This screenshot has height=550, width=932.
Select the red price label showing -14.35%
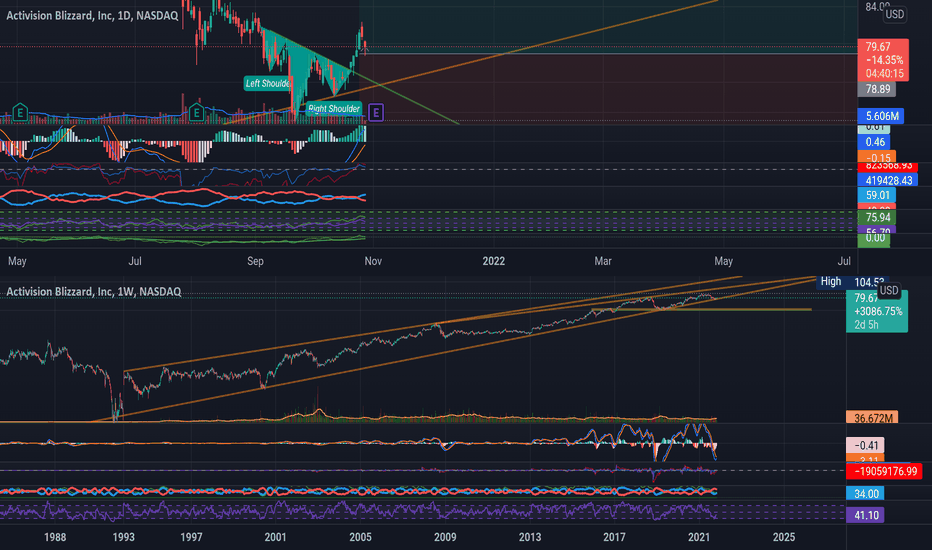[x=883, y=59]
